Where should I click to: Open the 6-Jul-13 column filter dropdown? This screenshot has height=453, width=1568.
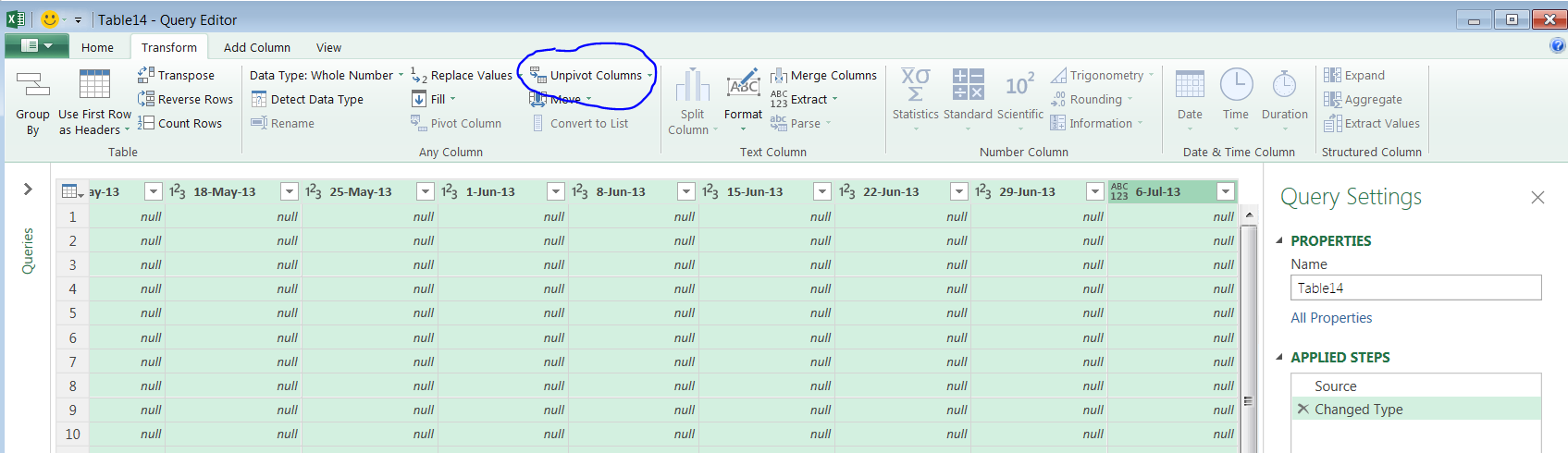1226,191
